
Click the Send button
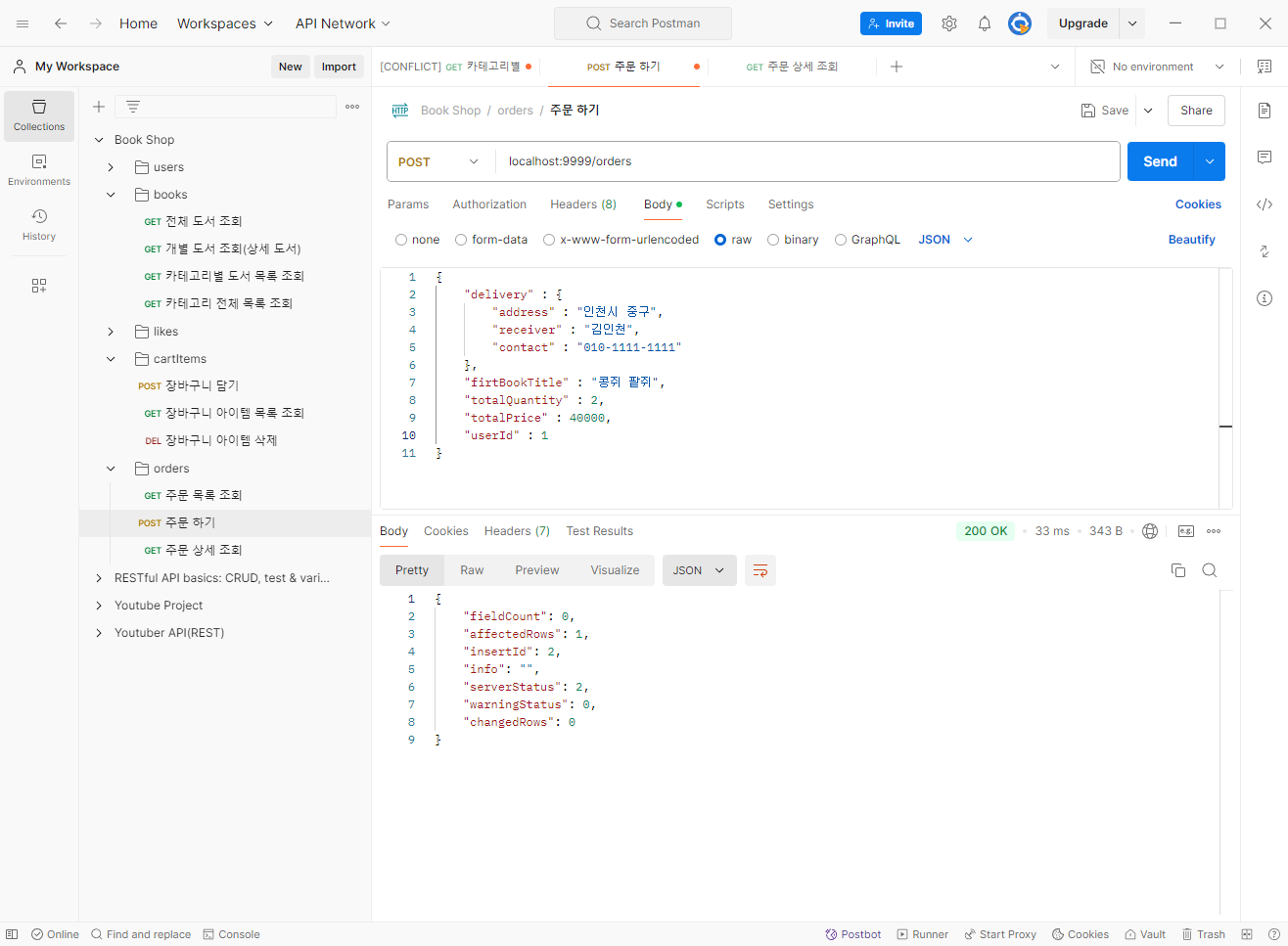(x=1161, y=161)
